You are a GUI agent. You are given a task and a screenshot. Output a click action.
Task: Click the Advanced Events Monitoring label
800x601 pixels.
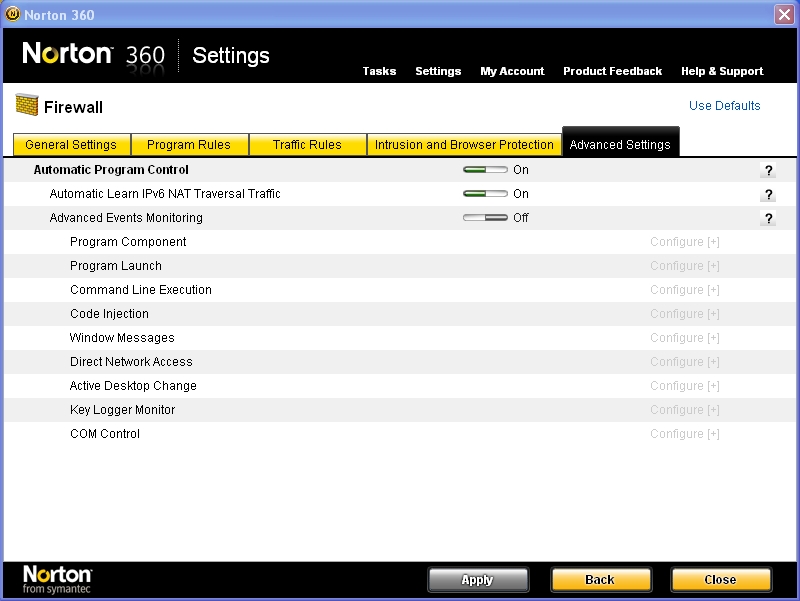tap(126, 218)
